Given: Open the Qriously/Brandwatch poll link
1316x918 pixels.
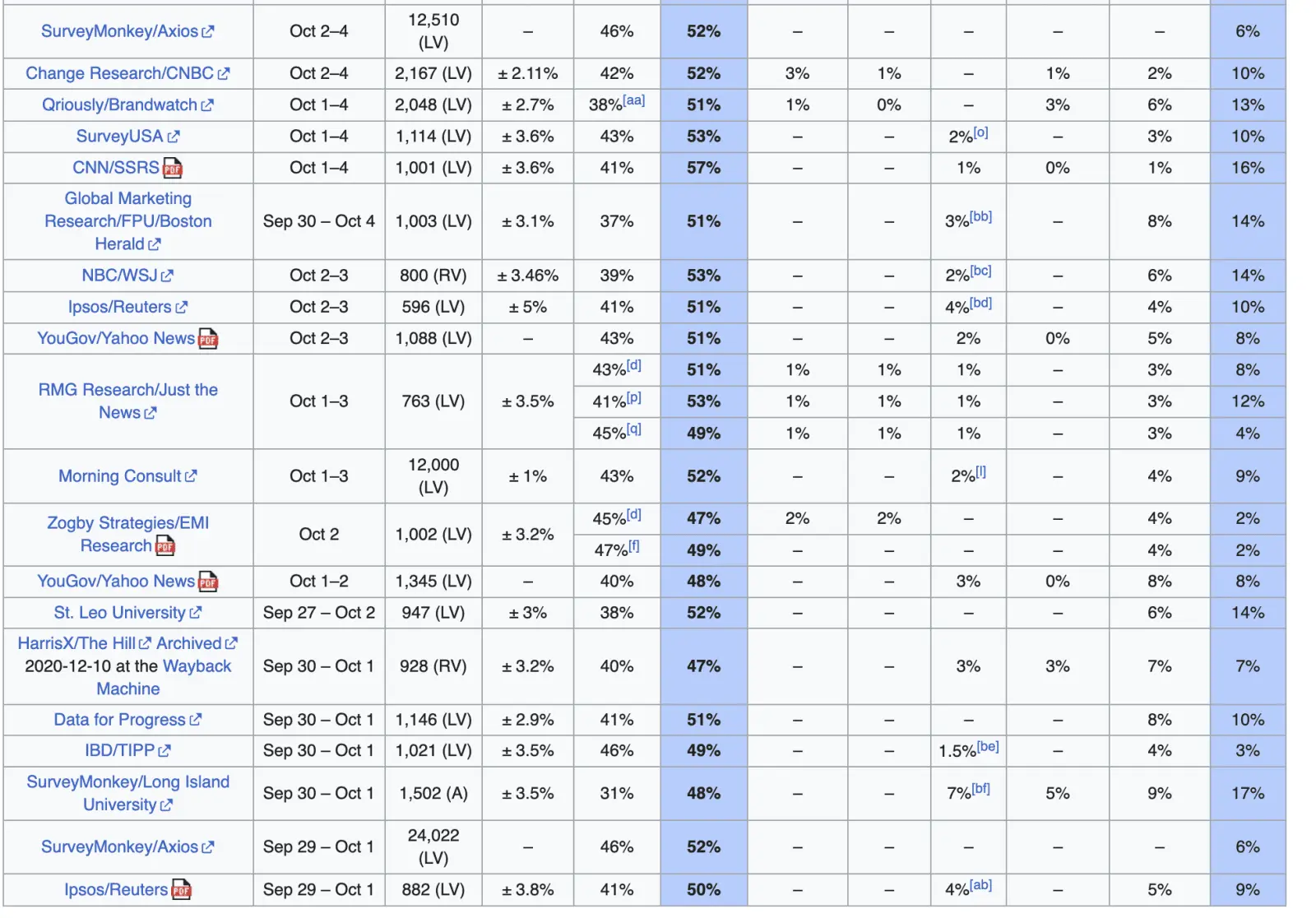Looking at the screenshot, I should pos(119,105).
